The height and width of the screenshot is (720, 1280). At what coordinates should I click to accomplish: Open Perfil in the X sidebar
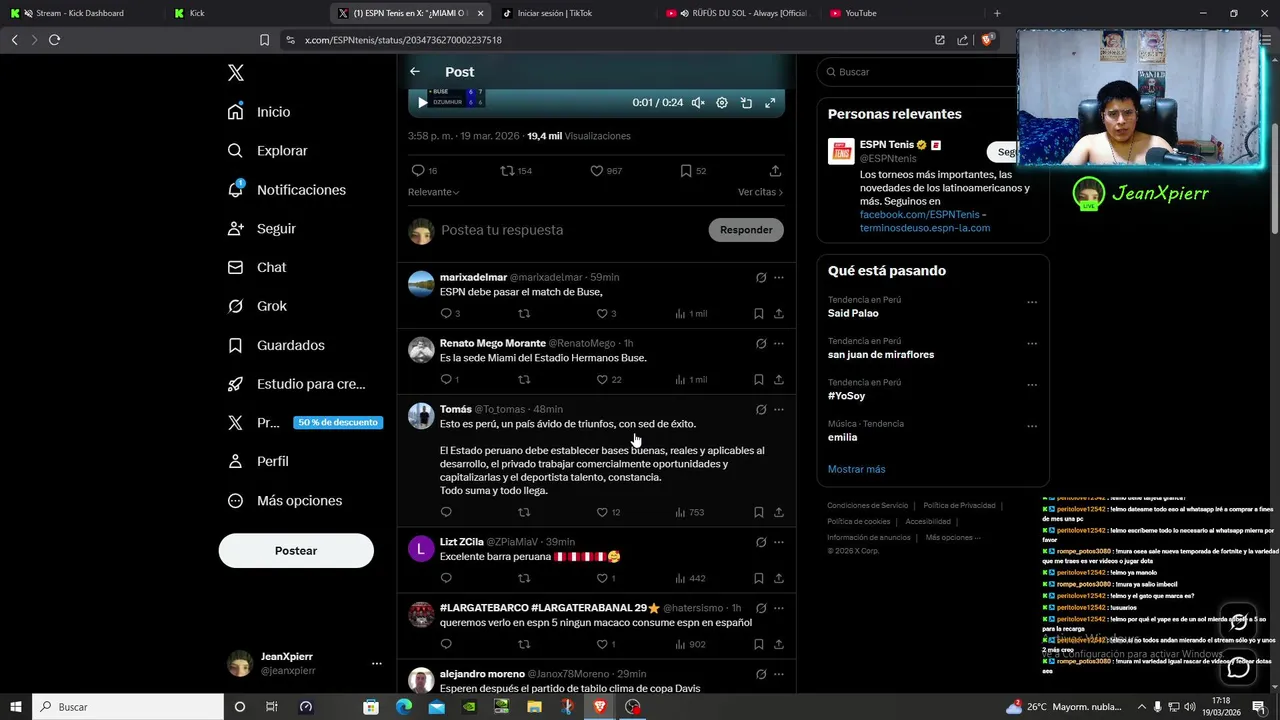[x=258, y=461]
